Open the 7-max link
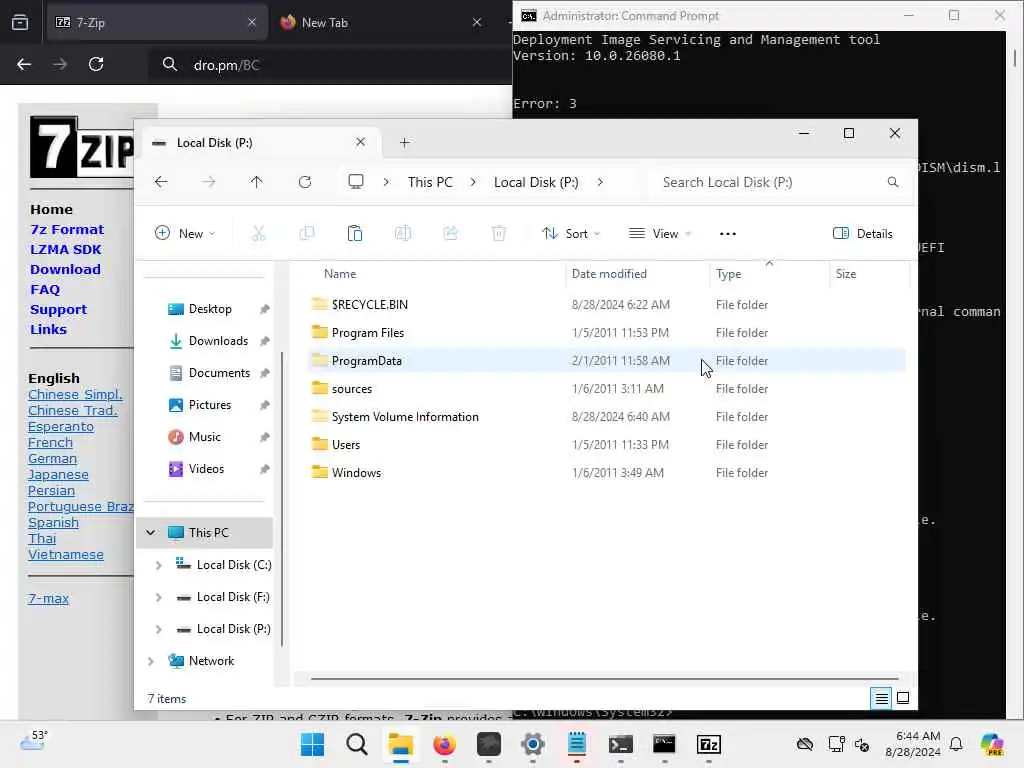The width and height of the screenshot is (1024, 768). click(48, 598)
